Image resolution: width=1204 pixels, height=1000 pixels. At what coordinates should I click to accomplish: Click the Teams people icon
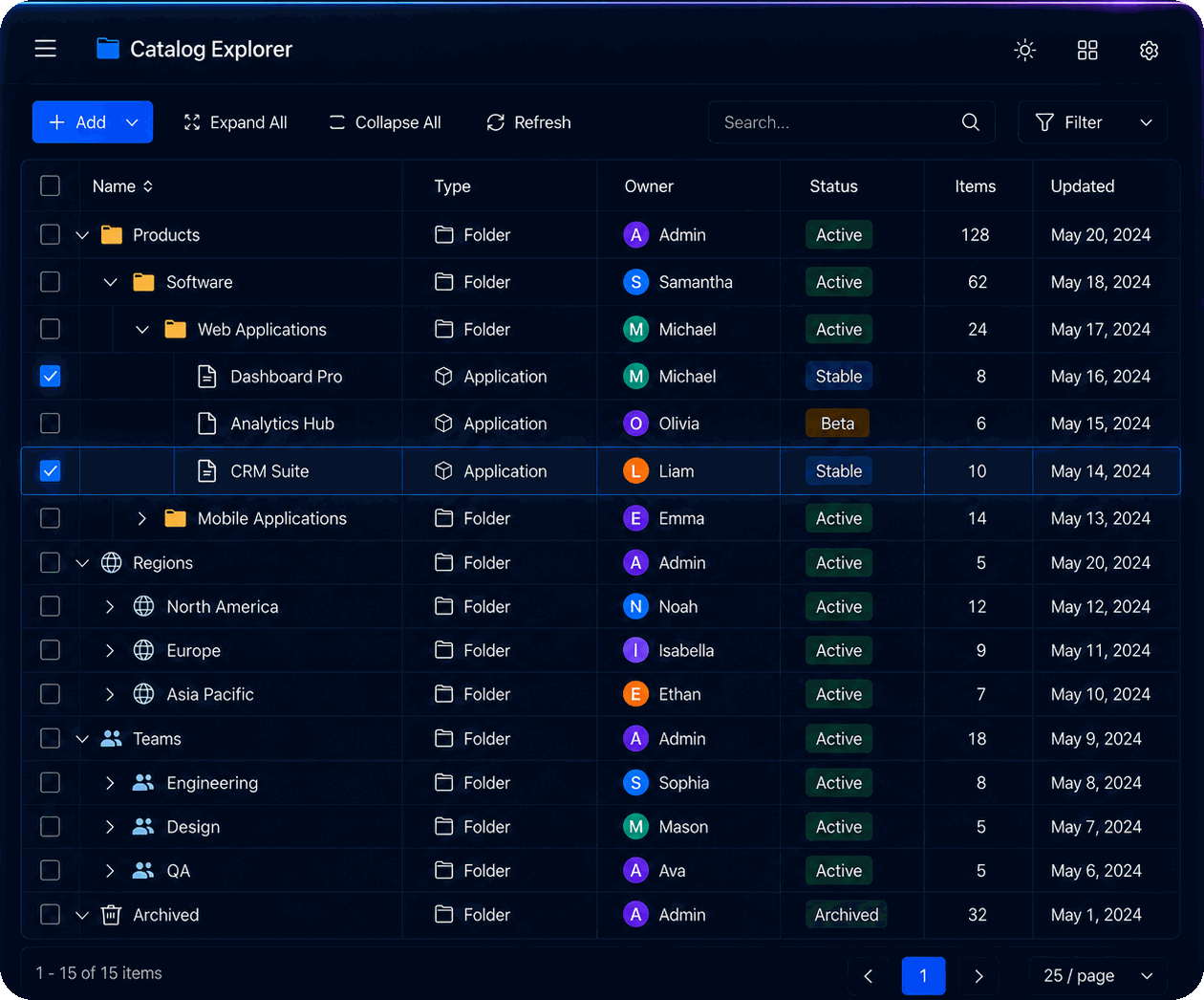[112, 739]
